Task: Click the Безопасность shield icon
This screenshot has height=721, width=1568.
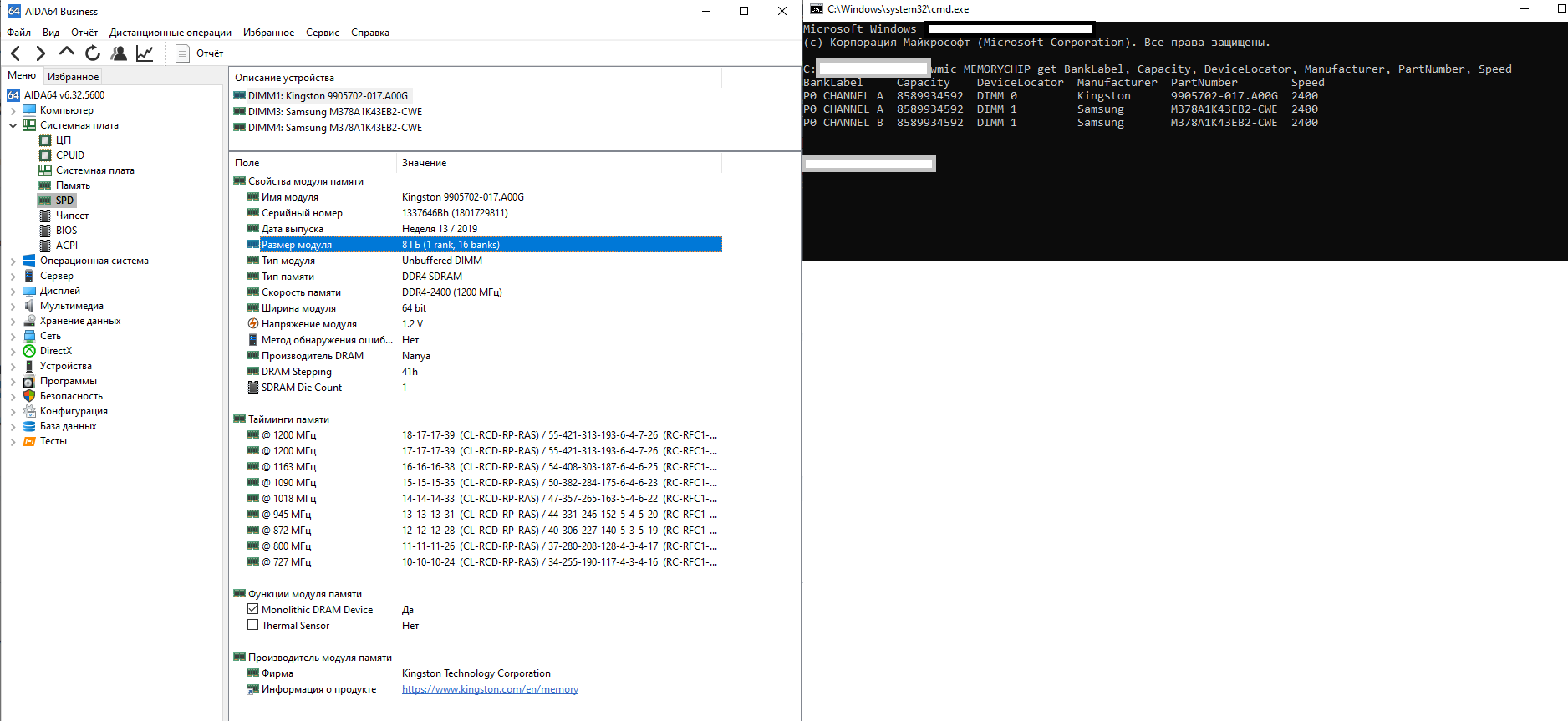Action: [x=29, y=396]
